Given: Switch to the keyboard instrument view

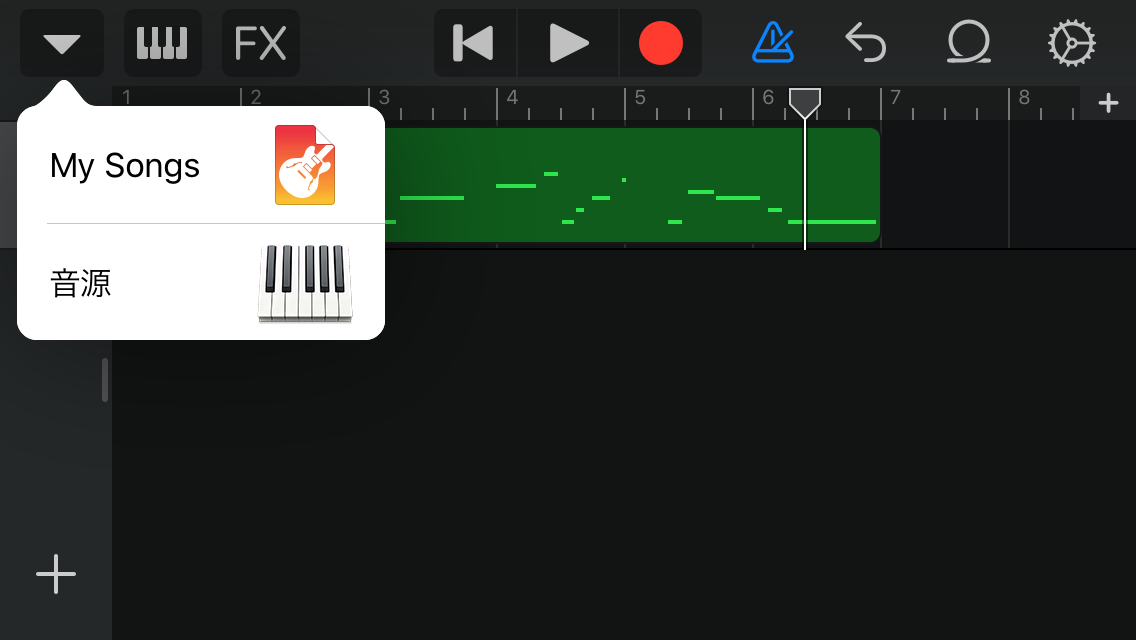Looking at the screenshot, I should (162, 43).
